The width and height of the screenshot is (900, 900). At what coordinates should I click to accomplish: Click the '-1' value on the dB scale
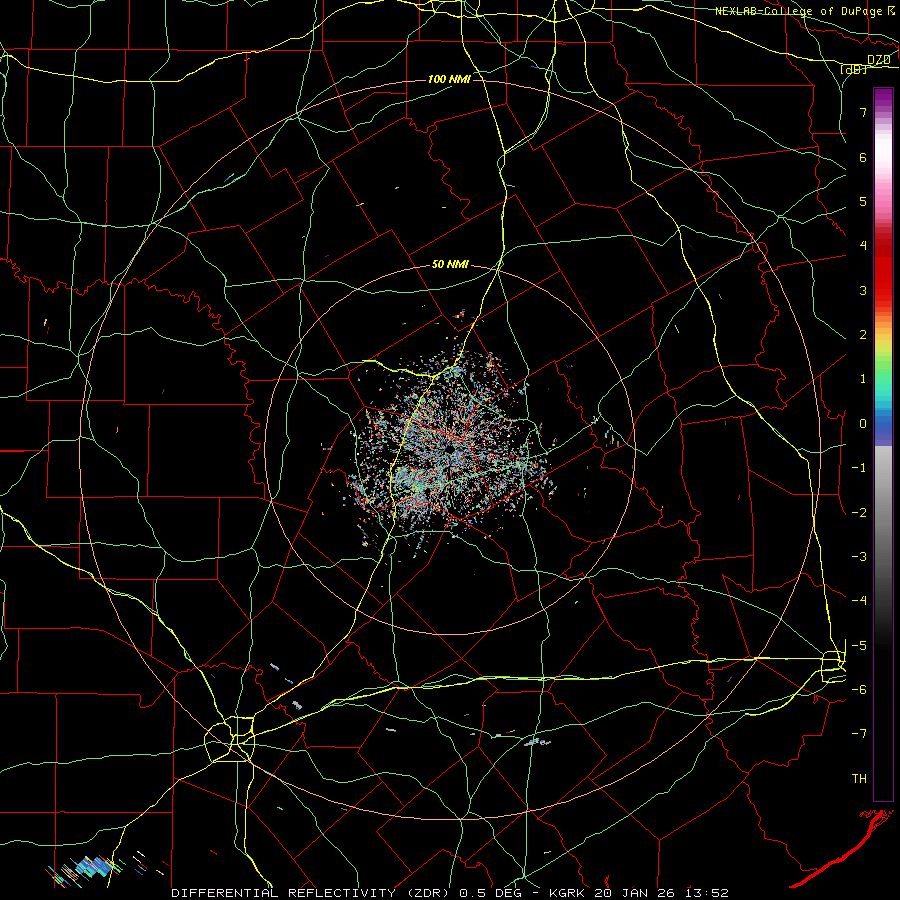(x=859, y=468)
